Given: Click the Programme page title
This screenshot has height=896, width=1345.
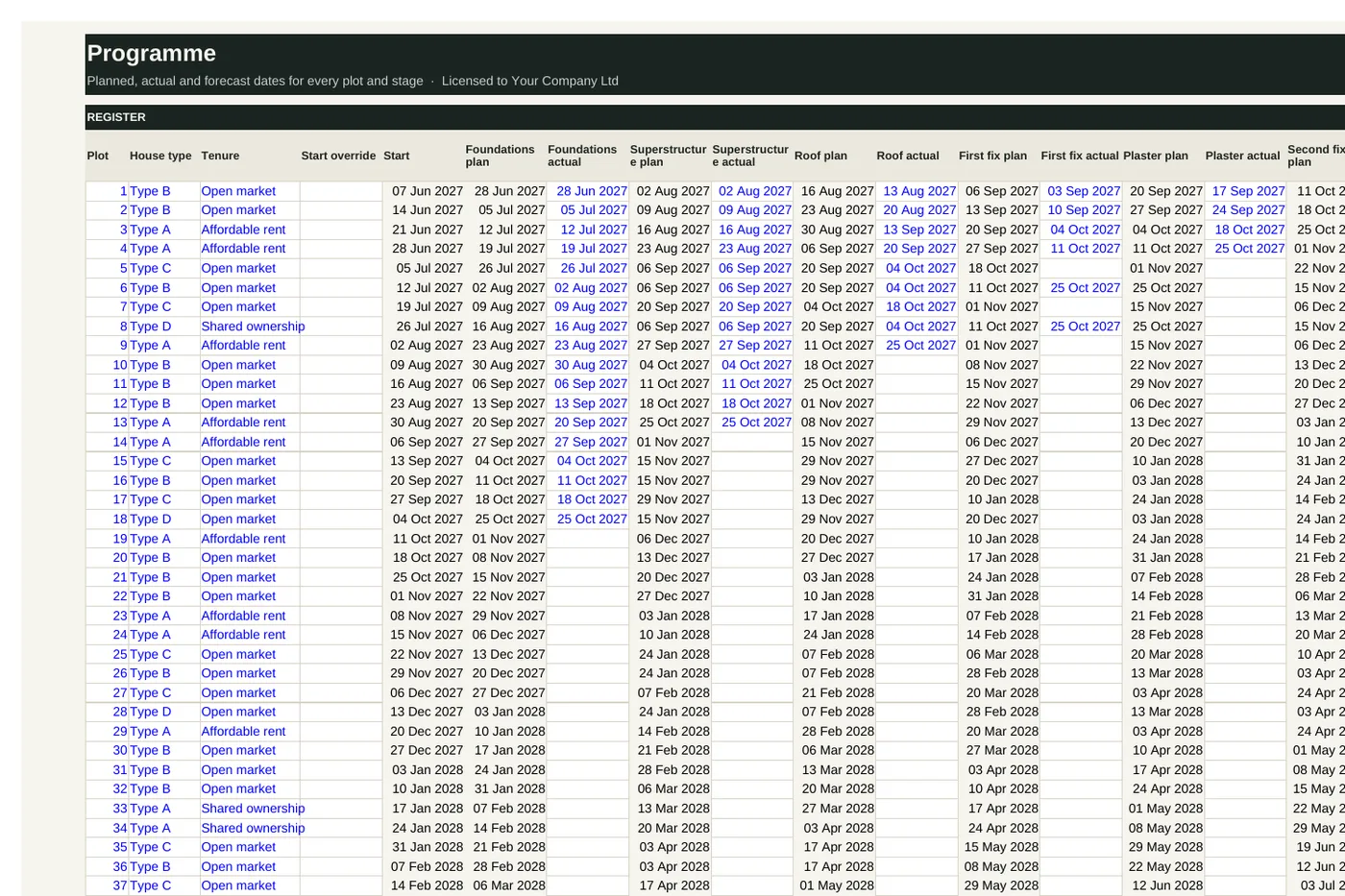Looking at the screenshot, I should 152,53.
